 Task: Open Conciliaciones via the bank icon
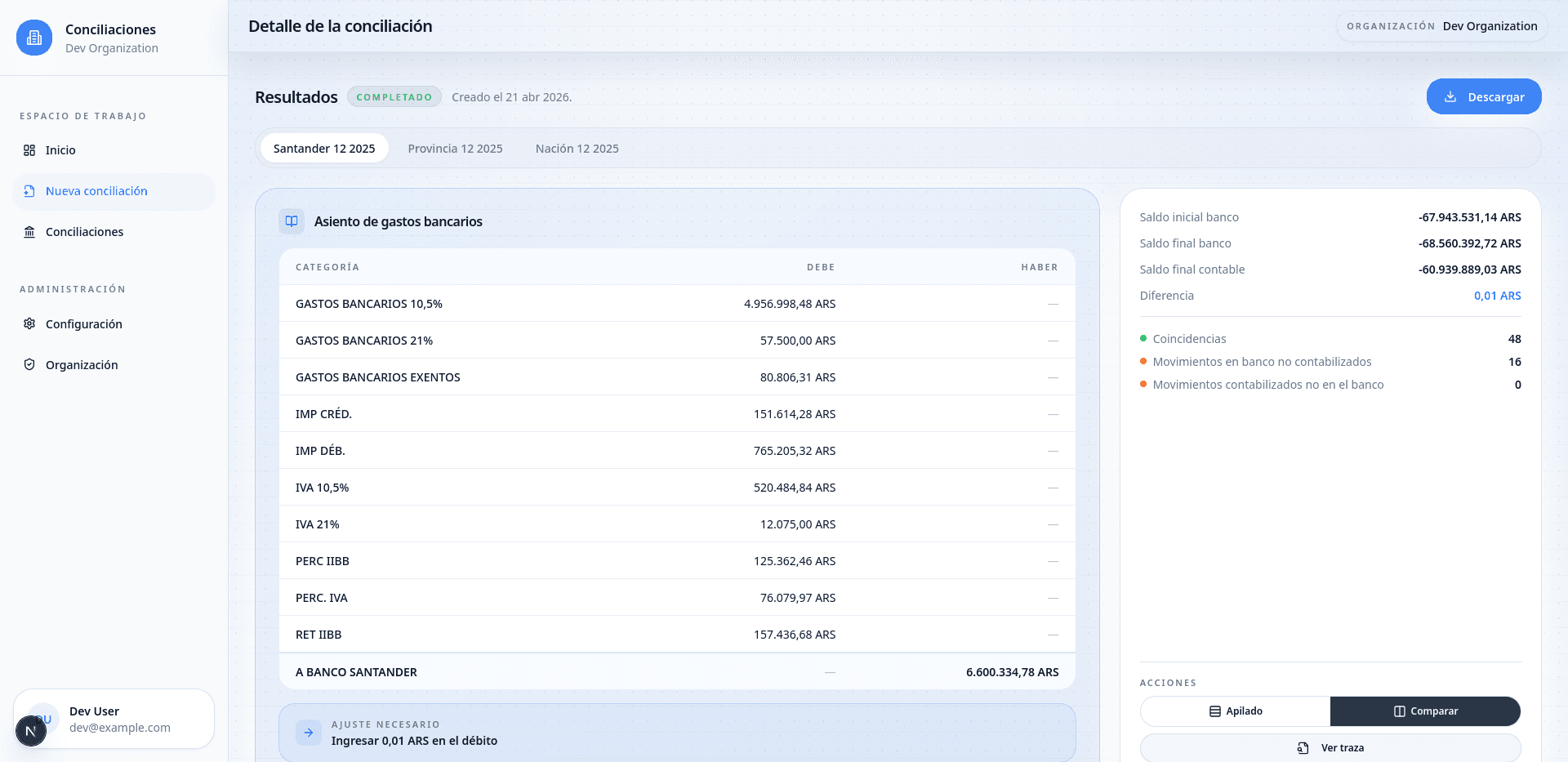pyautogui.click(x=29, y=232)
